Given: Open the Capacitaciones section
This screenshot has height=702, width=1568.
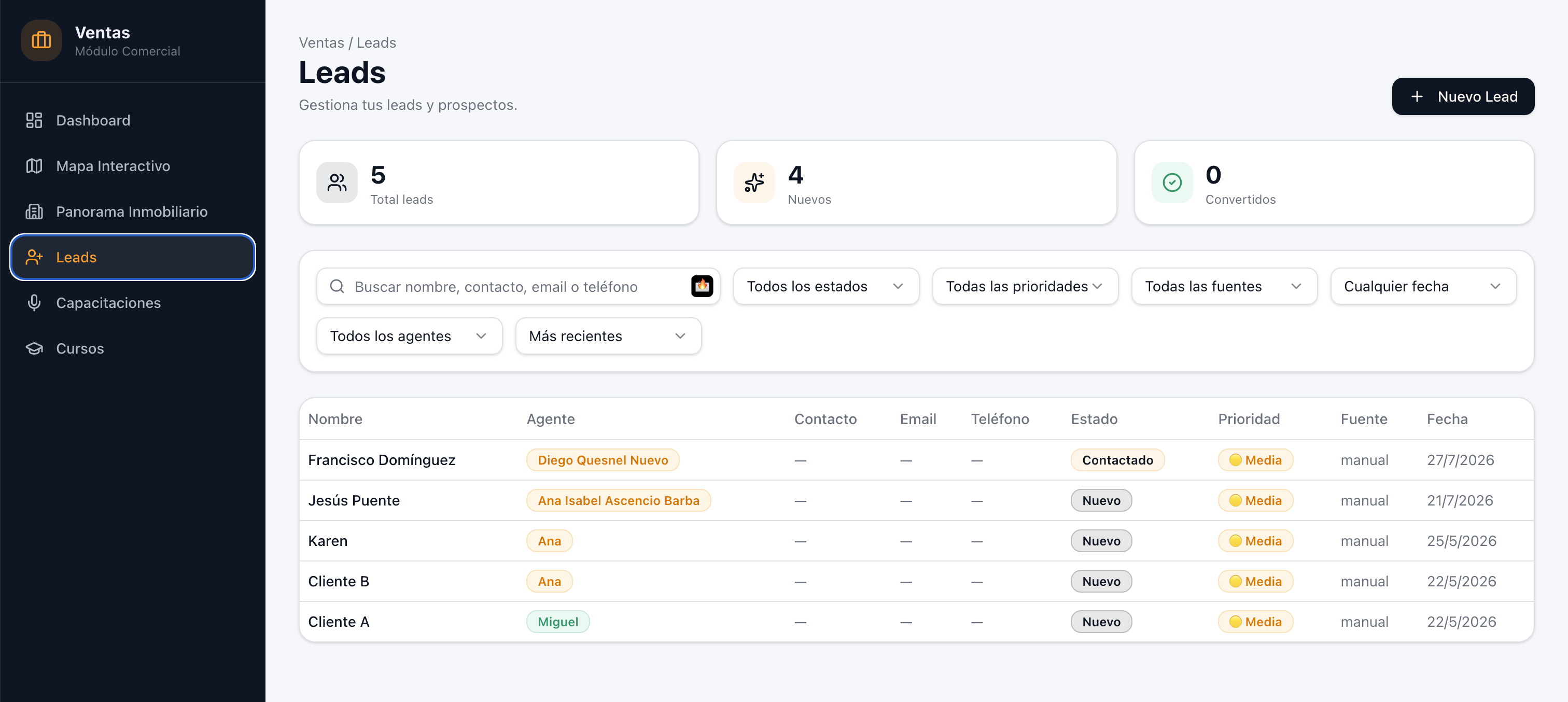Looking at the screenshot, I should pyautogui.click(x=133, y=303).
